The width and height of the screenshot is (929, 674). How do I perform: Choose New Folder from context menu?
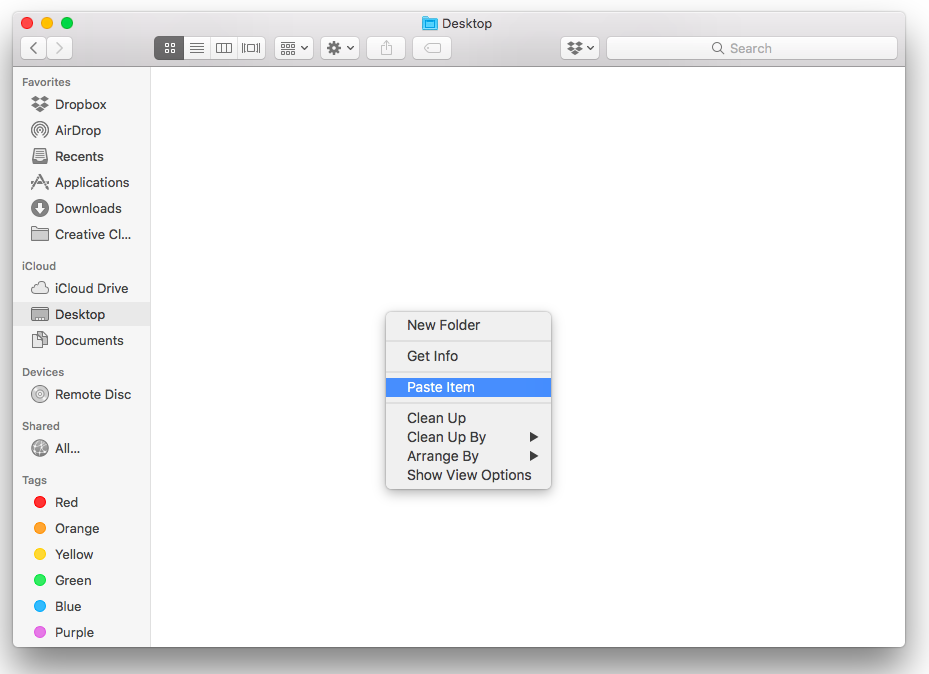(468, 325)
